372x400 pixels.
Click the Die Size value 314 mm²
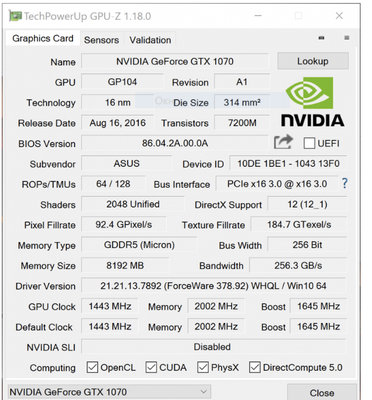click(242, 102)
